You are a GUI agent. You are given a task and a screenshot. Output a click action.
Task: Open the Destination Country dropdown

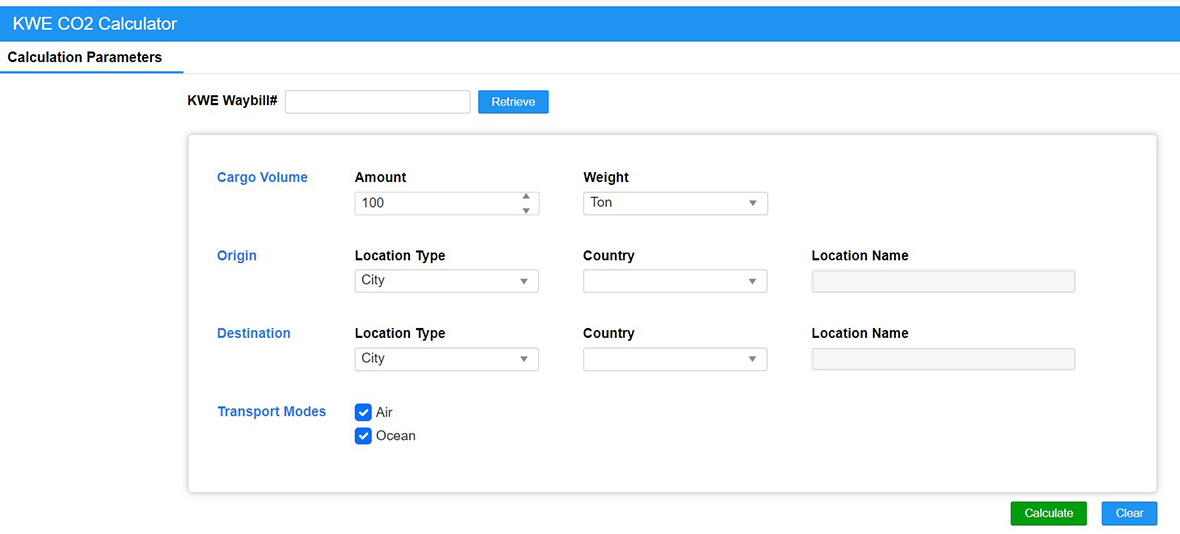click(x=675, y=359)
